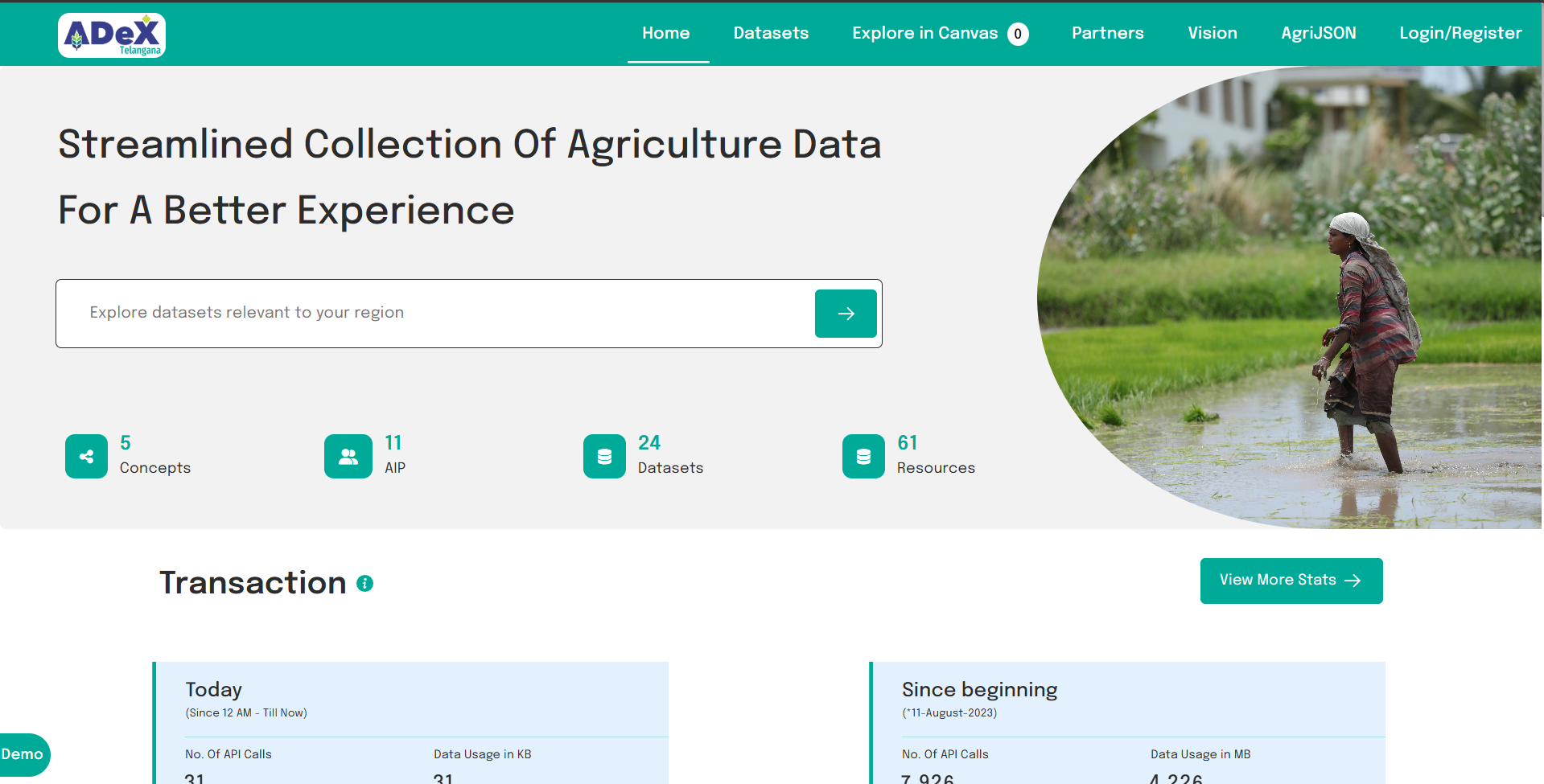Click the View More Stats button
Viewport: 1544px width, 784px height.
pyautogui.click(x=1291, y=581)
